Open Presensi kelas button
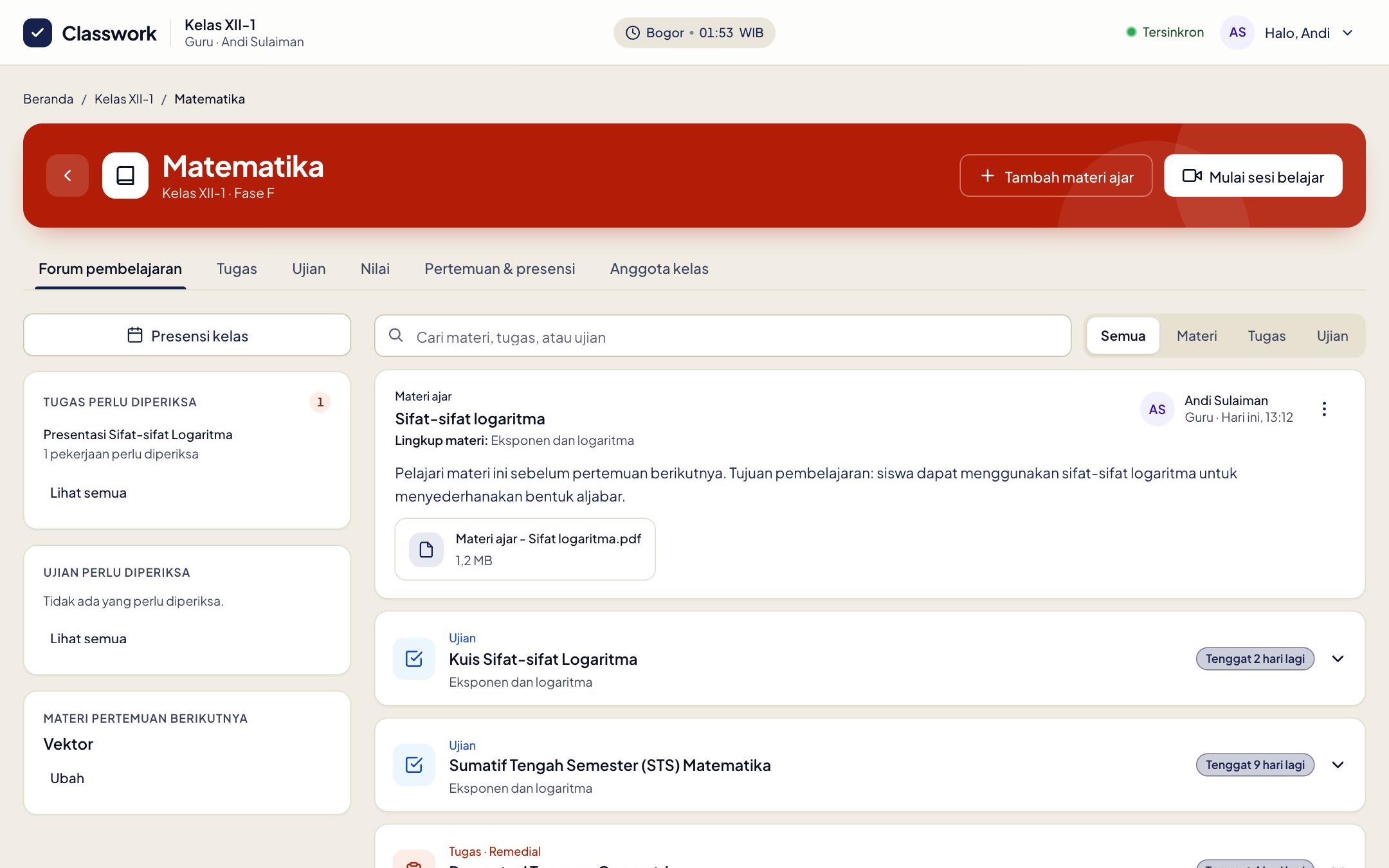 pyautogui.click(x=187, y=335)
